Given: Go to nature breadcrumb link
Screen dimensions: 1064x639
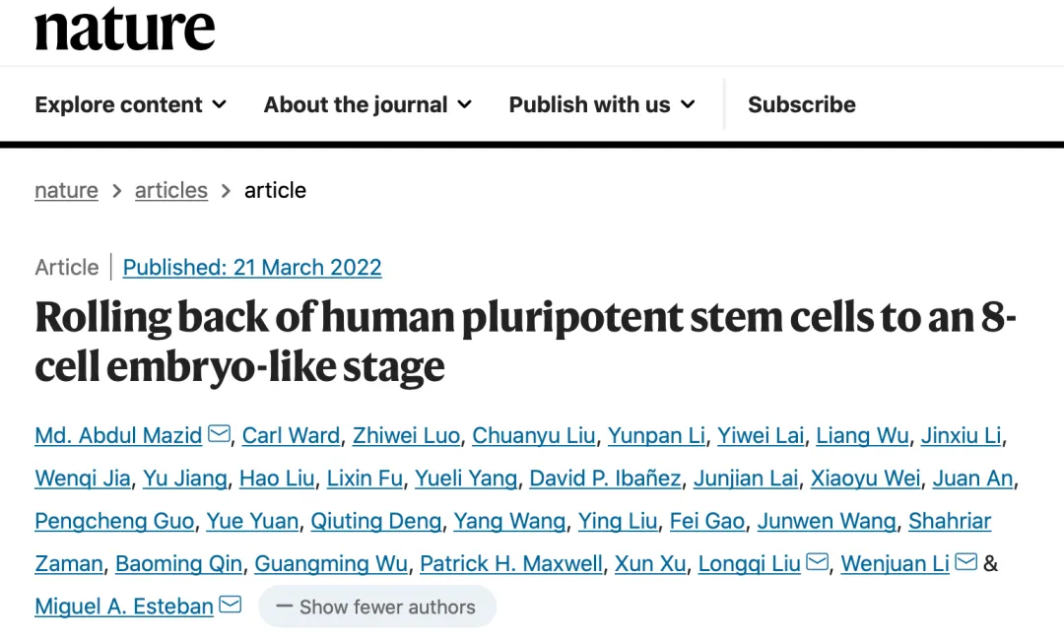Looking at the screenshot, I should tap(66, 190).
